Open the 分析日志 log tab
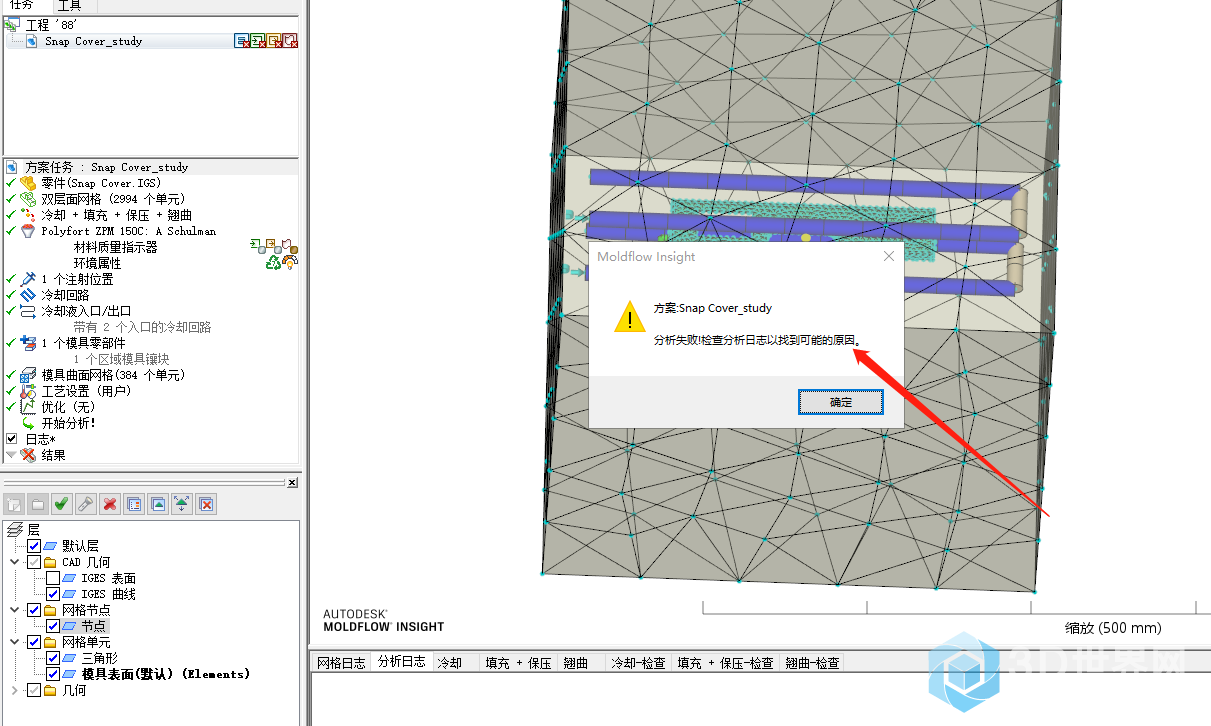 tap(401, 662)
